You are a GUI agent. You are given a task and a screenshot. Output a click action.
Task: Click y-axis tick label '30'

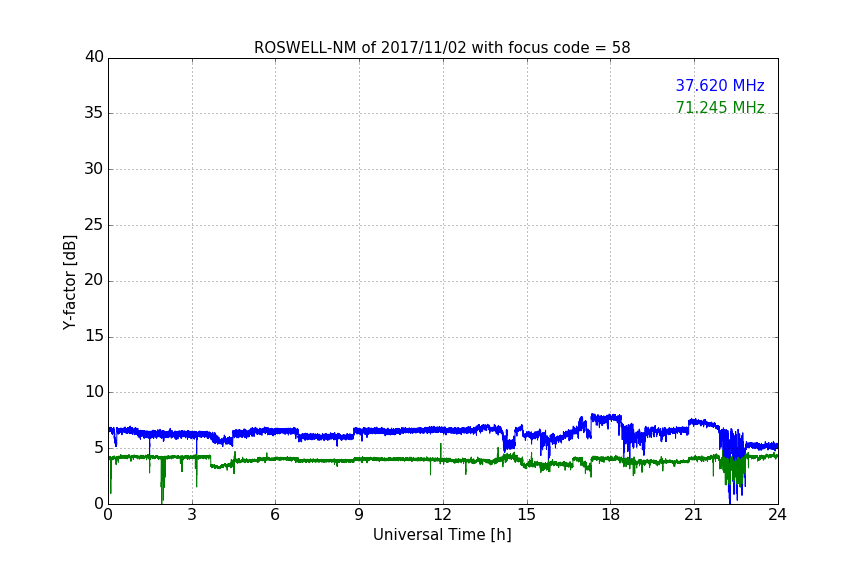[x=94, y=169]
